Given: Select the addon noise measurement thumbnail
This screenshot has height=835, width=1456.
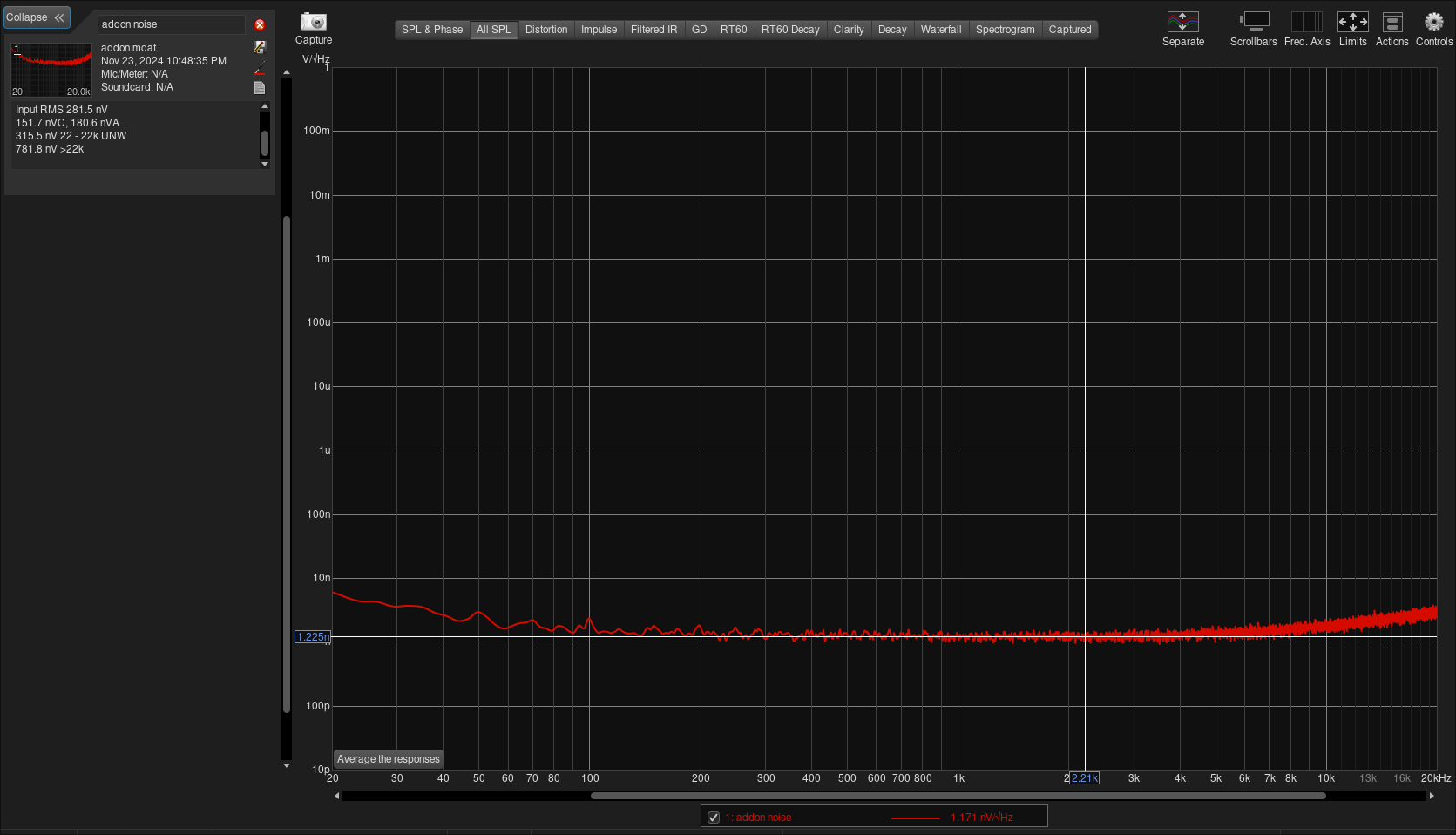Looking at the screenshot, I should tap(51, 70).
